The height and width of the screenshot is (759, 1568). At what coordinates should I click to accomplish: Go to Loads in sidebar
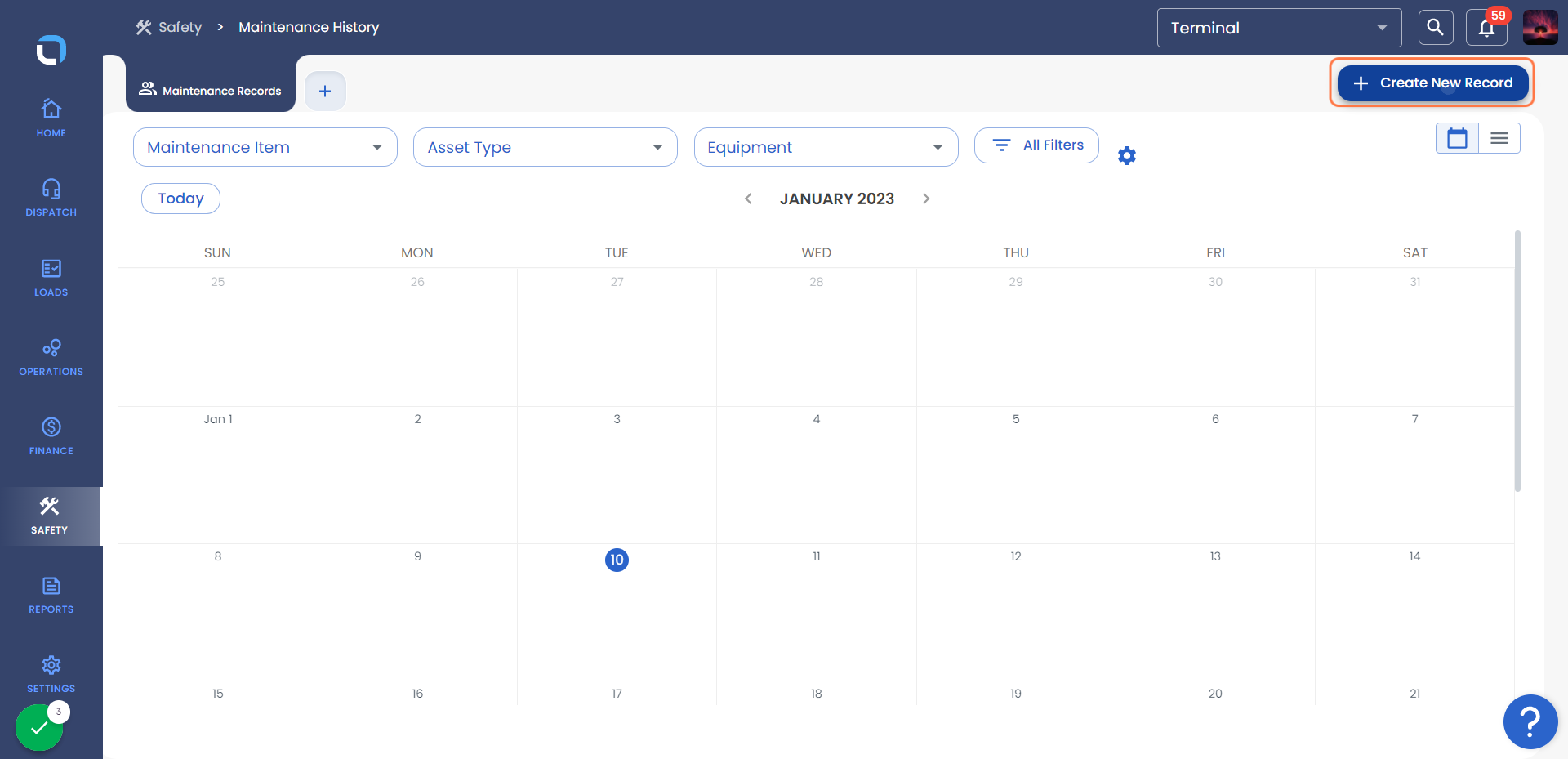51,277
